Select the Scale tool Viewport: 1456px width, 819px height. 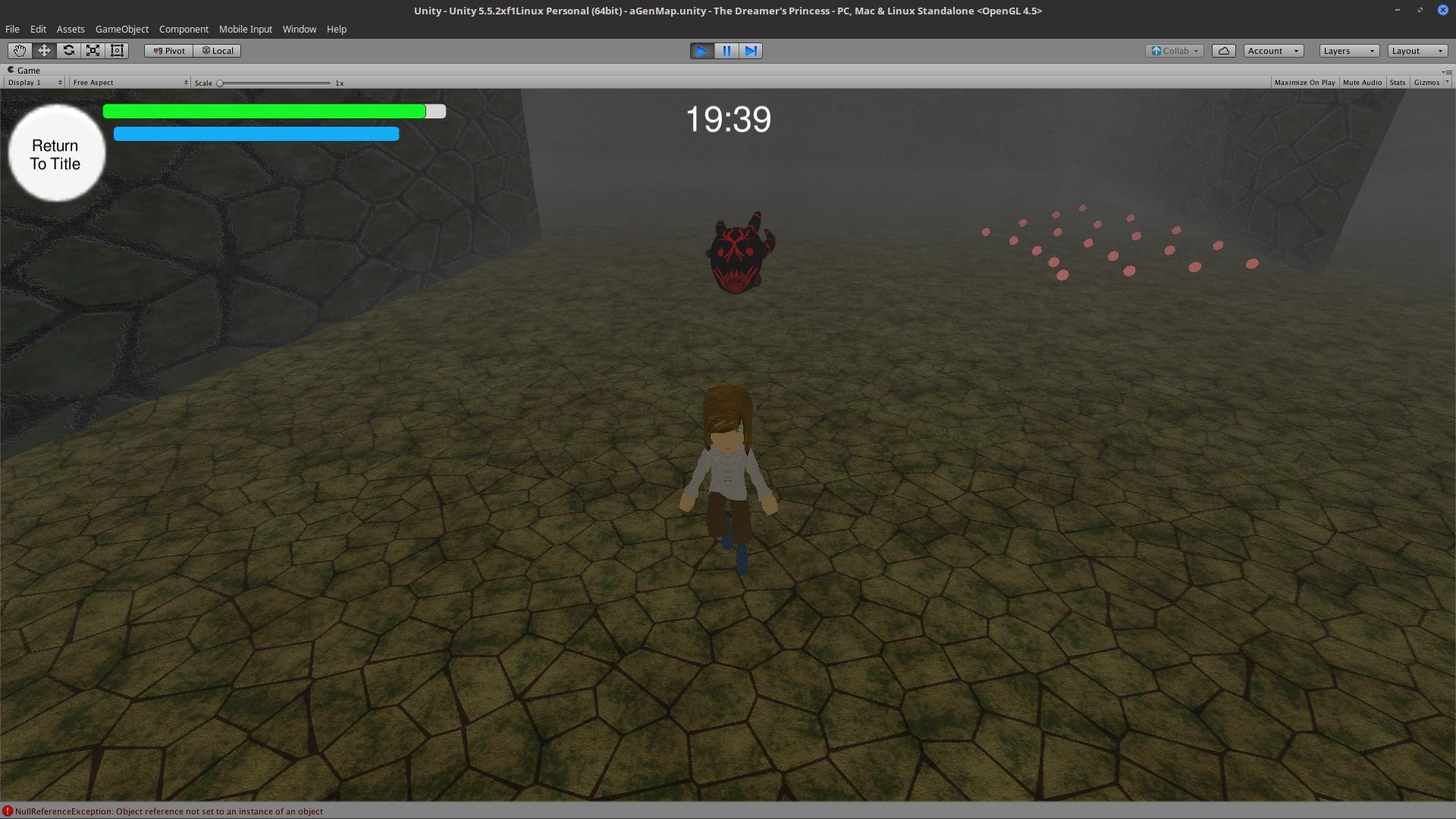tap(93, 51)
